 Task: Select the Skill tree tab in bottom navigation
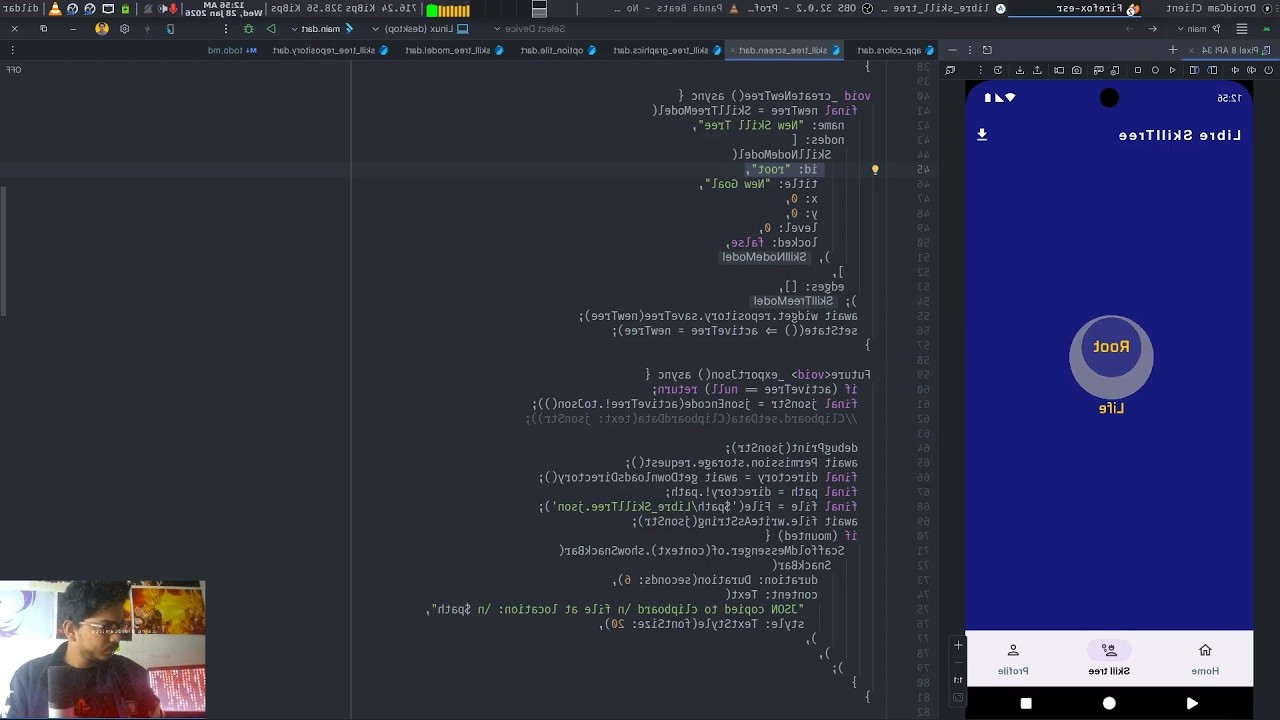click(1109, 659)
